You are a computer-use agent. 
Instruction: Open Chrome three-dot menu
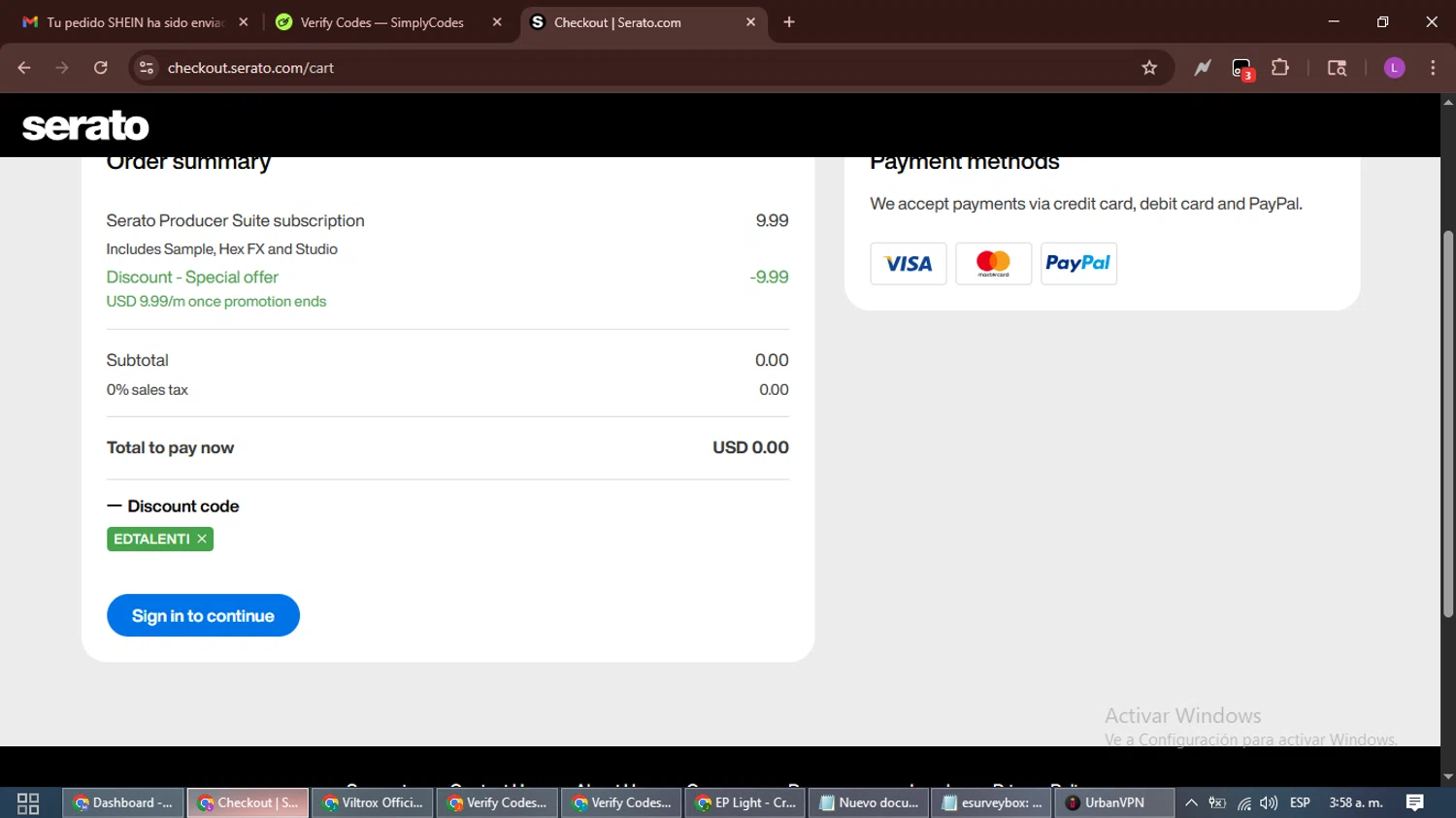coord(1433,68)
